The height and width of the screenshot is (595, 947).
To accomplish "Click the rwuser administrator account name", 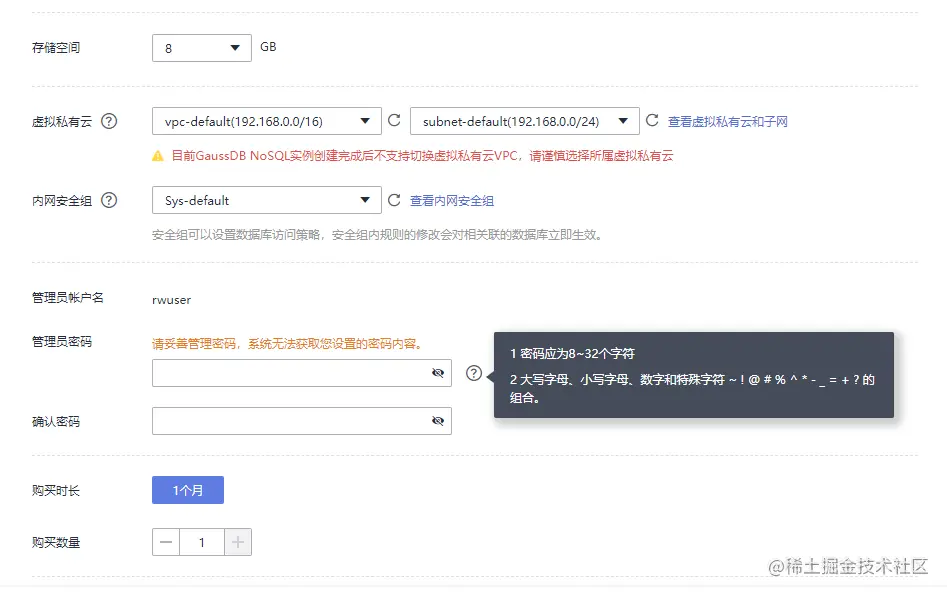I will (172, 300).
